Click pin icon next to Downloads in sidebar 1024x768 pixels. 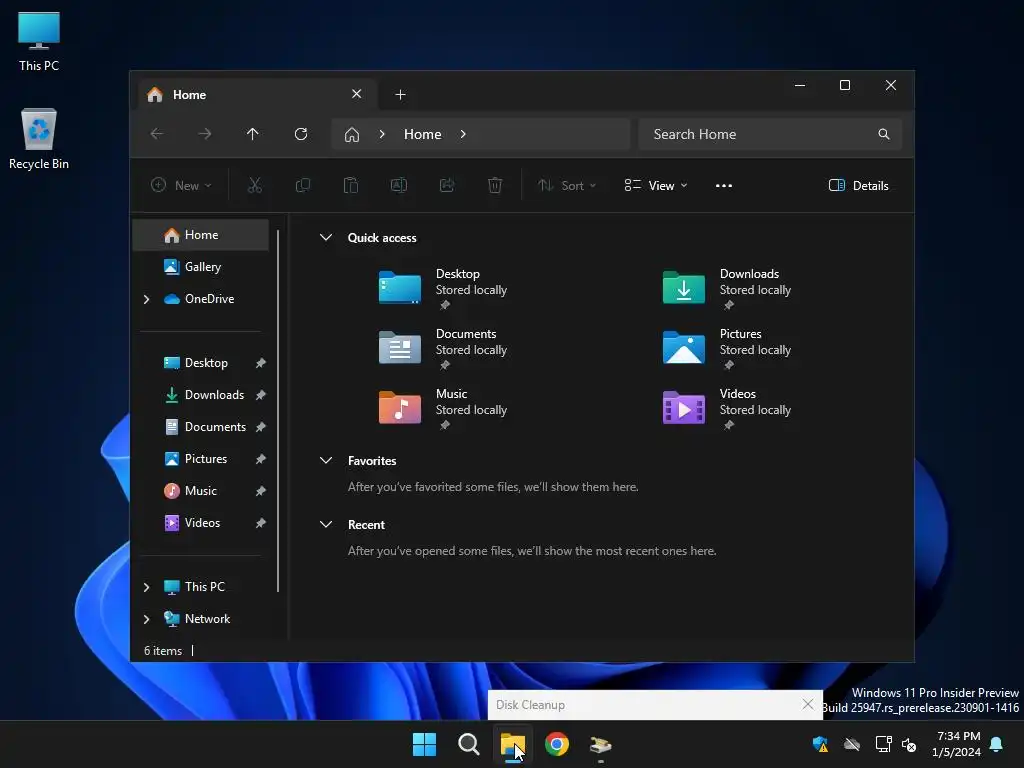[261, 395]
